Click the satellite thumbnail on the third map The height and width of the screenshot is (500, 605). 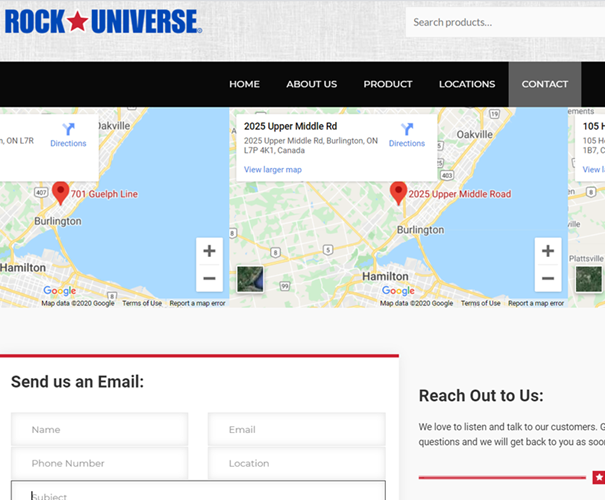pos(588,279)
